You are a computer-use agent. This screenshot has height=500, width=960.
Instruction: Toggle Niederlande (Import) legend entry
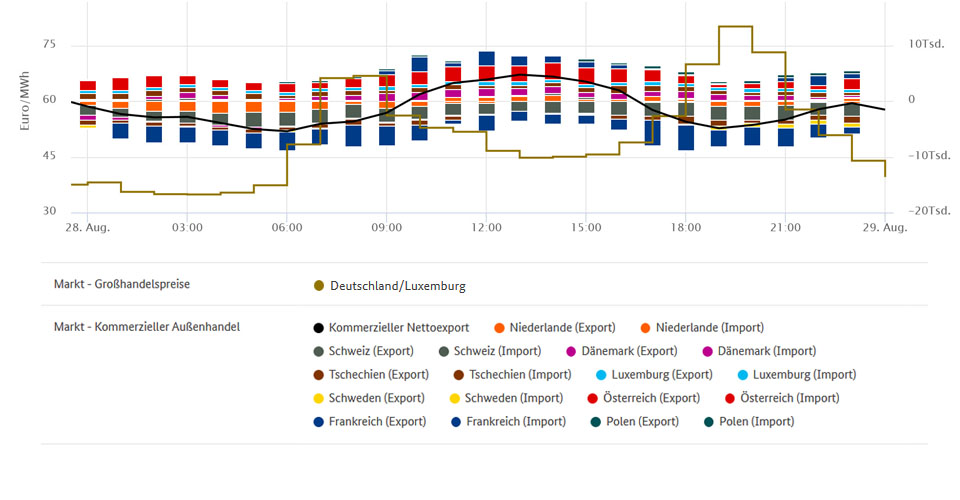tap(702, 327)
